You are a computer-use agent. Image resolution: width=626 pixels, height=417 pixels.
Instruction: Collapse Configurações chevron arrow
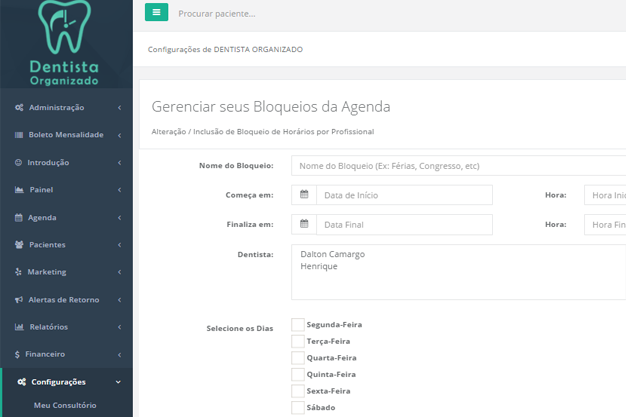118,382
